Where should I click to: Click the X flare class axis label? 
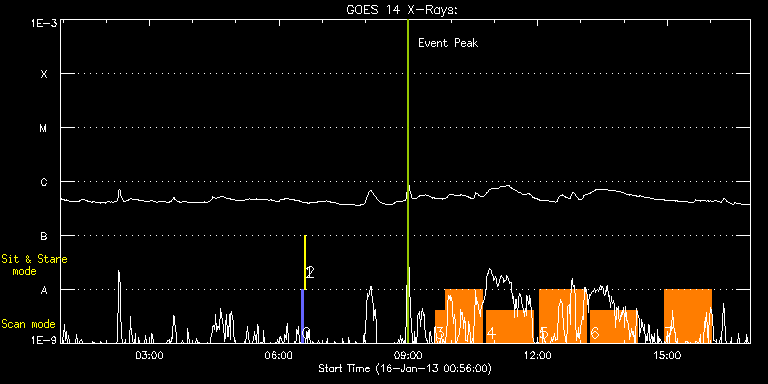point(44,74)
